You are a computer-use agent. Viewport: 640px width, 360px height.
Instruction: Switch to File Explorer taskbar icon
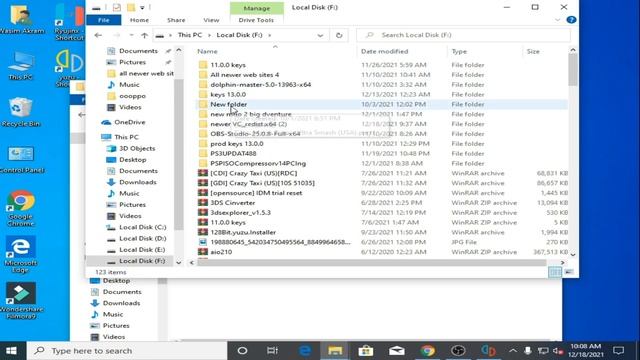coord(335,351)
